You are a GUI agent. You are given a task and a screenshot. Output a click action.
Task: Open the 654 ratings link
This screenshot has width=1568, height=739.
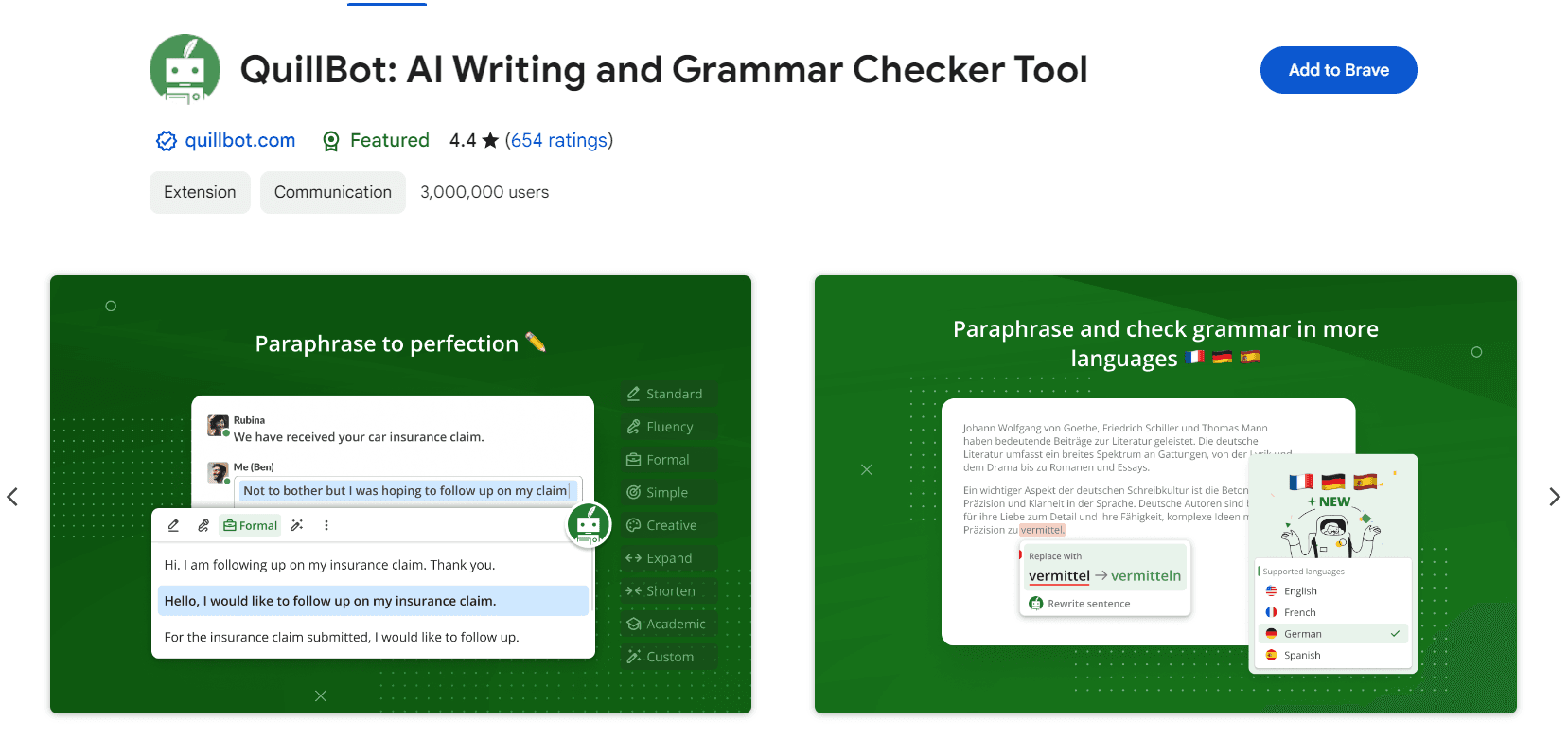(x=559, y=140)
